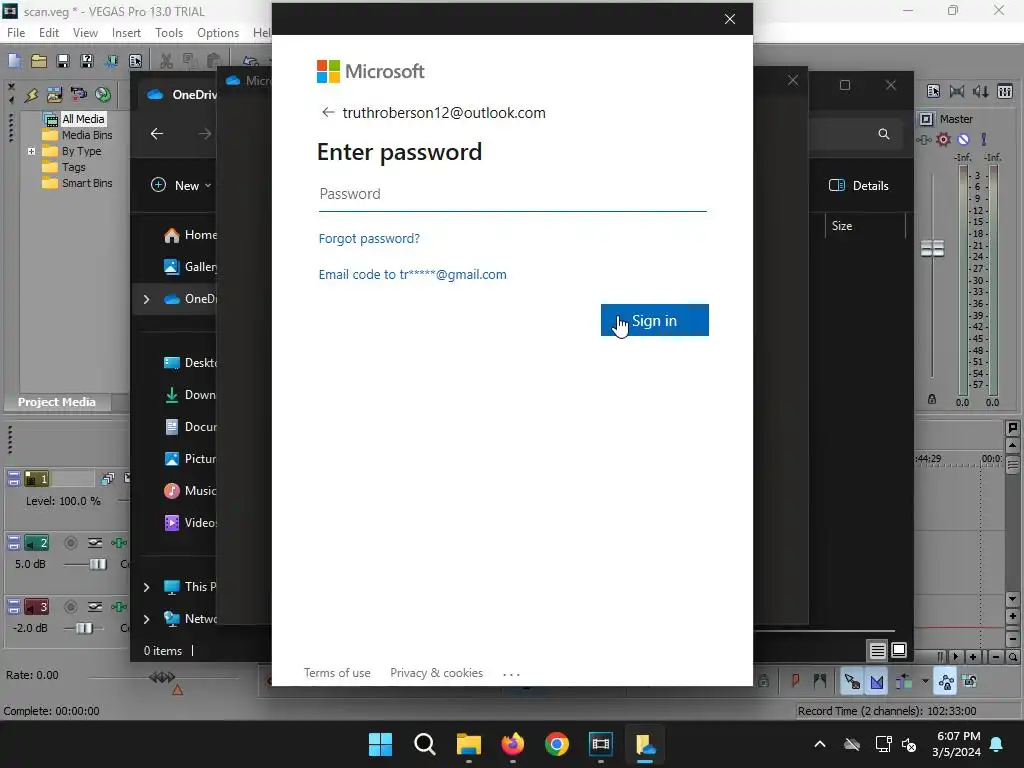Click the Master bus automation settings icon
The height and width of the screenshot is (768, 1024).
pos(923,139)
